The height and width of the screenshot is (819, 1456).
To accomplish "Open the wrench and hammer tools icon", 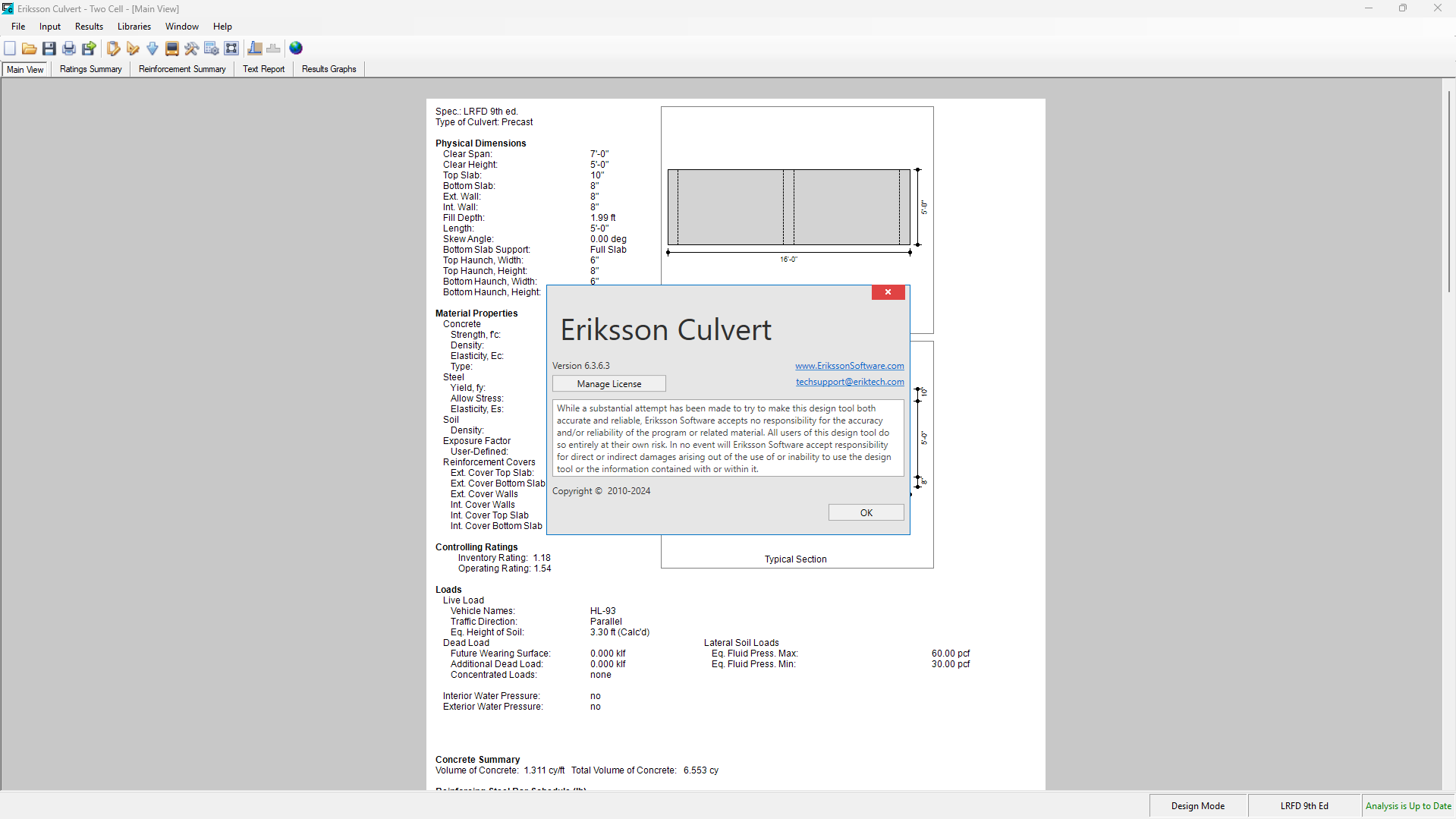I will tap(192, 49).
